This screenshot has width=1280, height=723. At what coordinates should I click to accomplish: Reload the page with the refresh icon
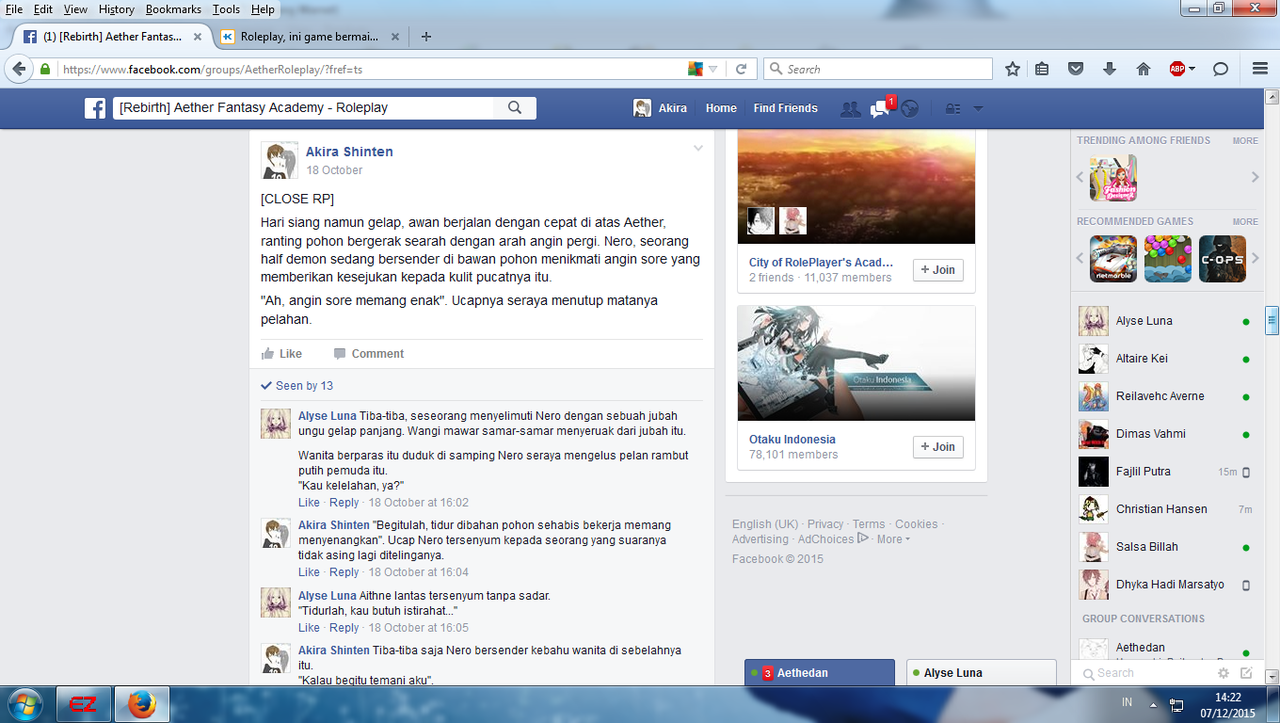(741, 68)
